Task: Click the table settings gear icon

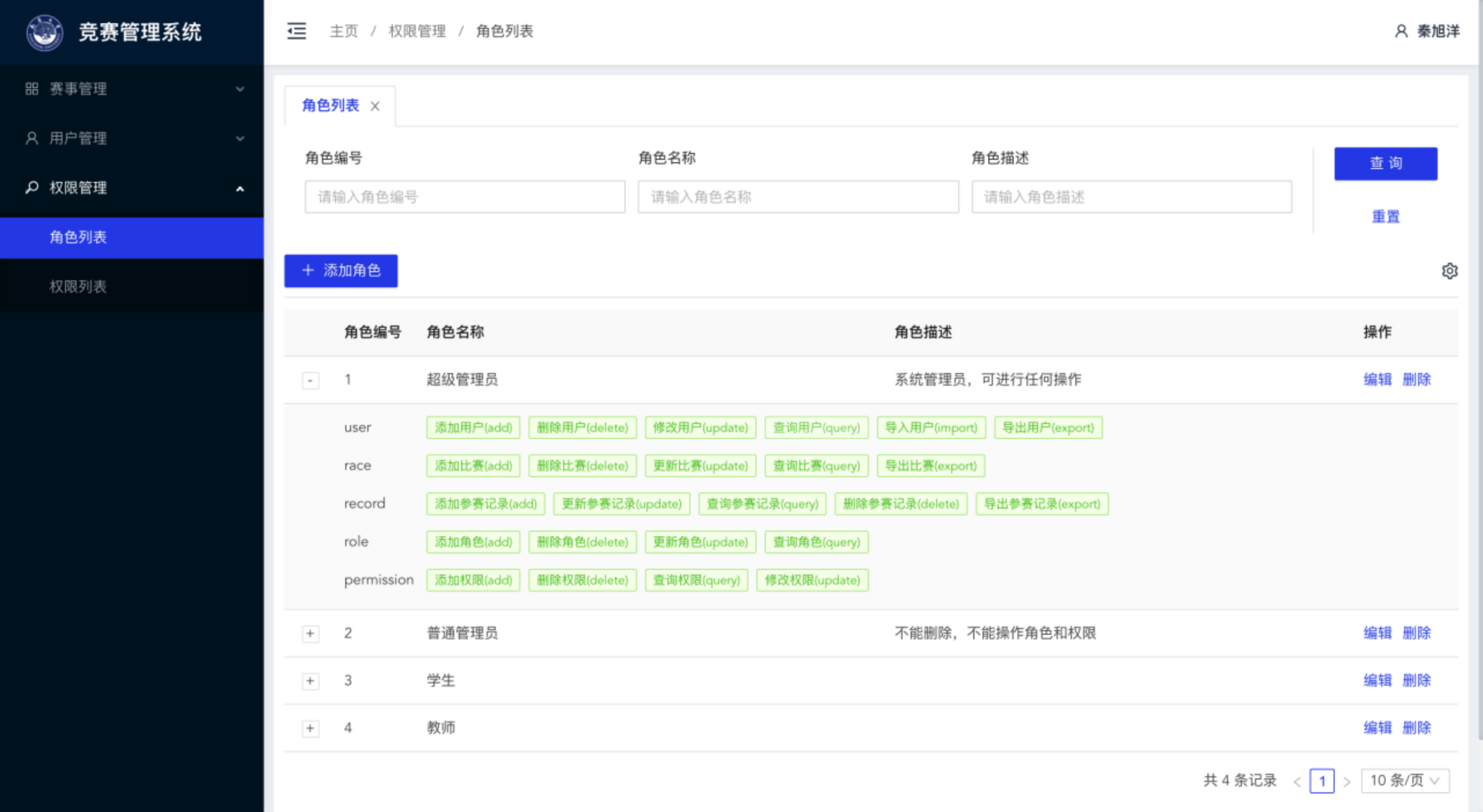Action: [1449, 270]
